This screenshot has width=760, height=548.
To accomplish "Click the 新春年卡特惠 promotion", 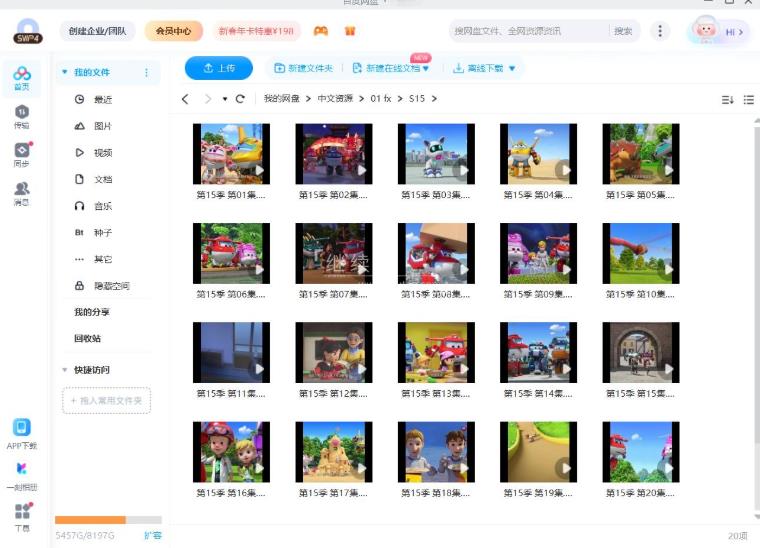I will (x=256, y=31).
